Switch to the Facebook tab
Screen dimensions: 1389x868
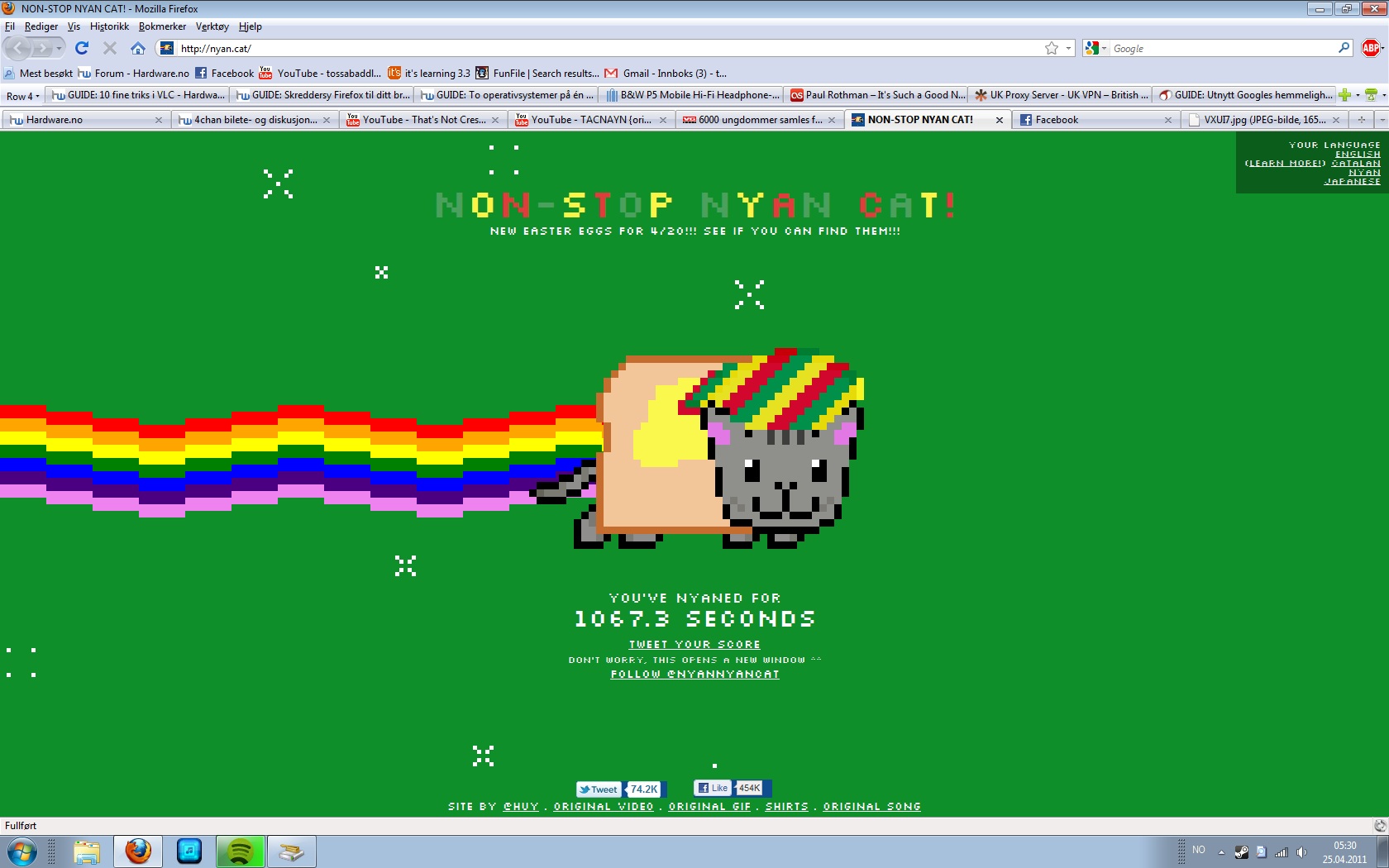point(1095,120)
